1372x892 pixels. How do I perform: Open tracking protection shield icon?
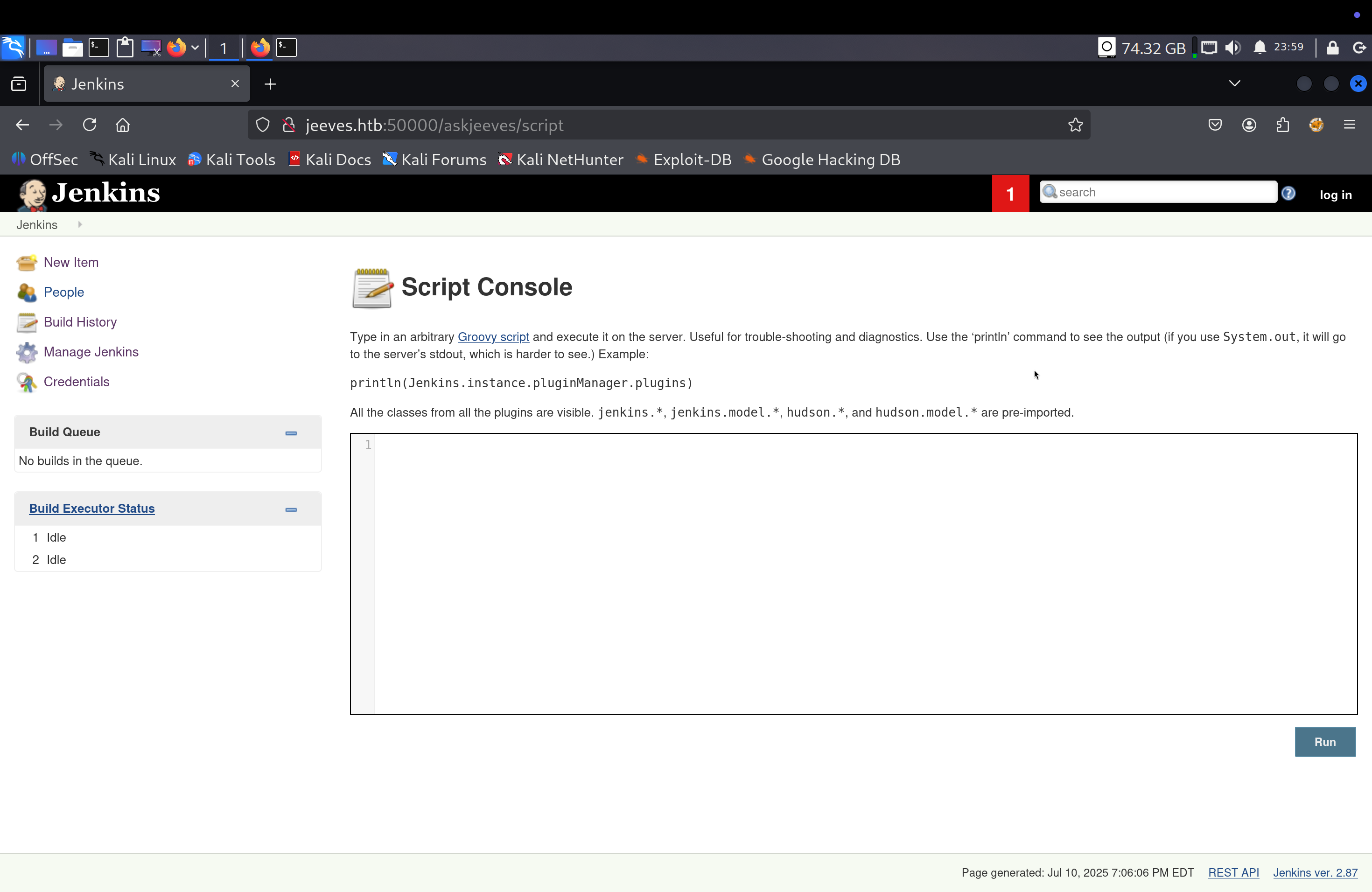263,125
